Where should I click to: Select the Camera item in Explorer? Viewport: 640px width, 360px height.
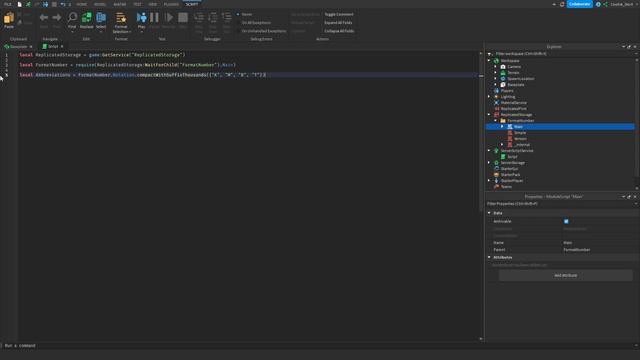(x=514, y=67)
